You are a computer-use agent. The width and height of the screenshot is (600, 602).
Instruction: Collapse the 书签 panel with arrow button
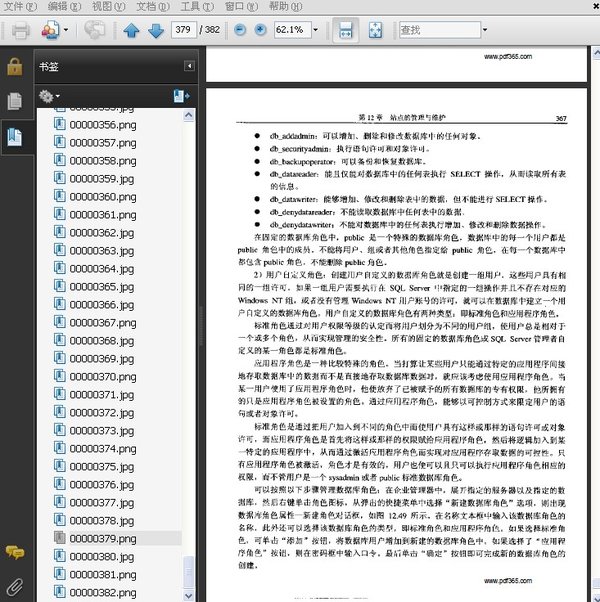point(189,66)
